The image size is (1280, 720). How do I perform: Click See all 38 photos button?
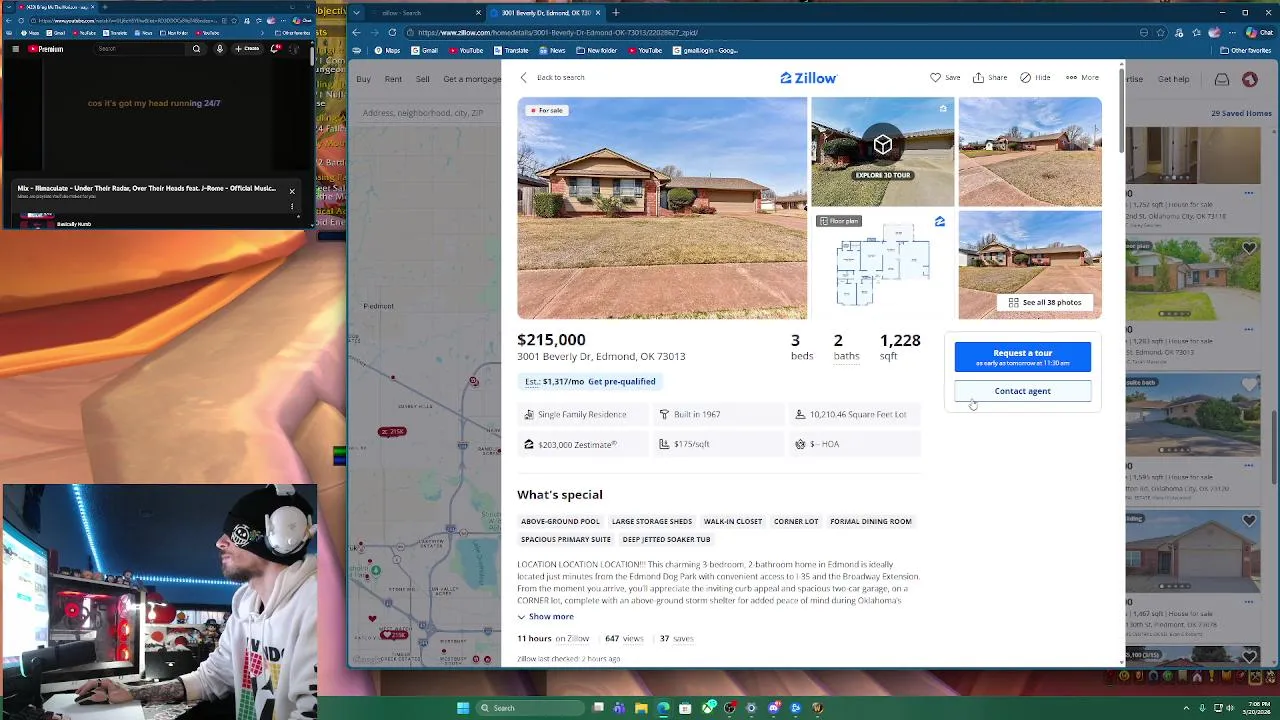pos(1045,302)
